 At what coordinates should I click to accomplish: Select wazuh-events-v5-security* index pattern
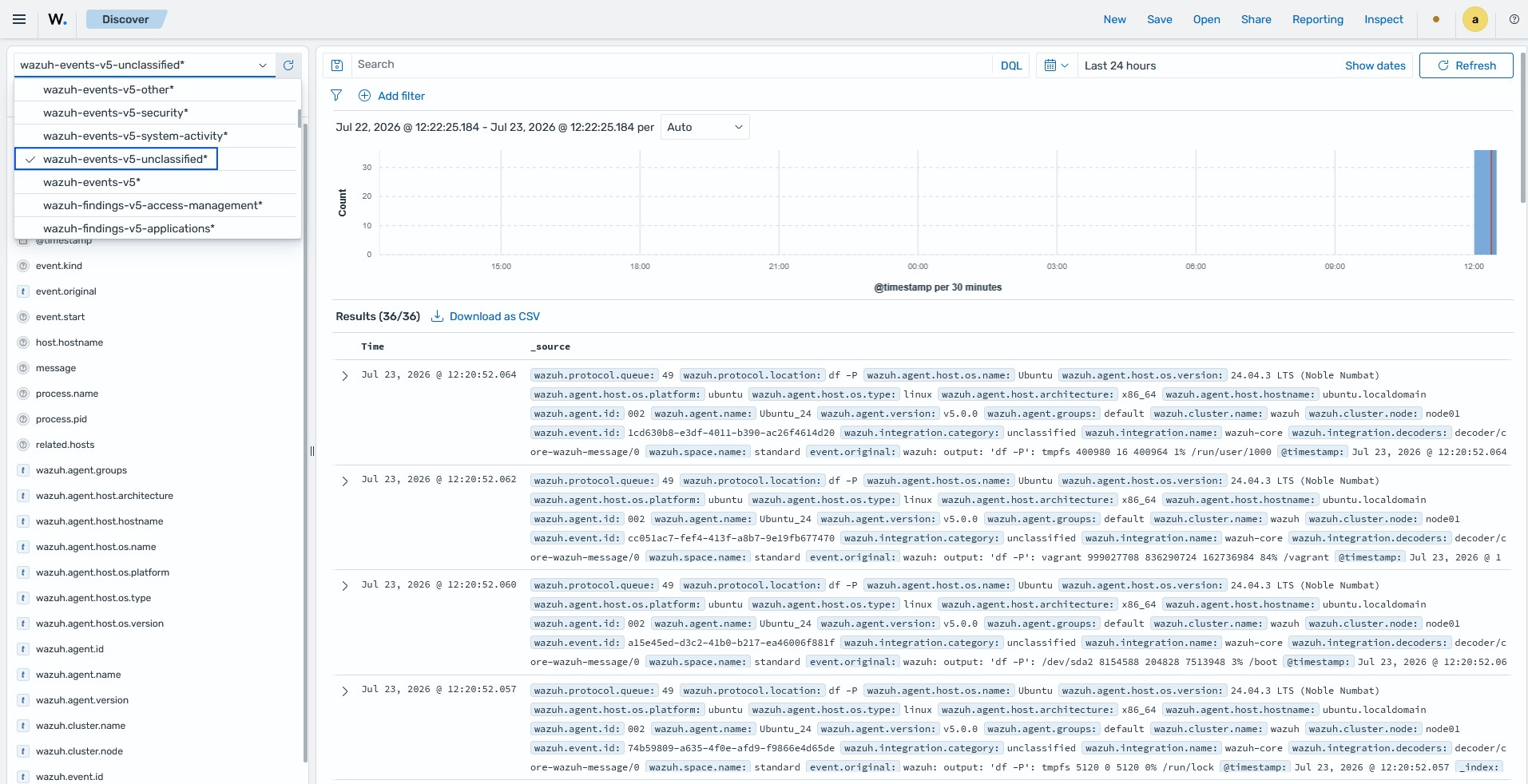156,113
